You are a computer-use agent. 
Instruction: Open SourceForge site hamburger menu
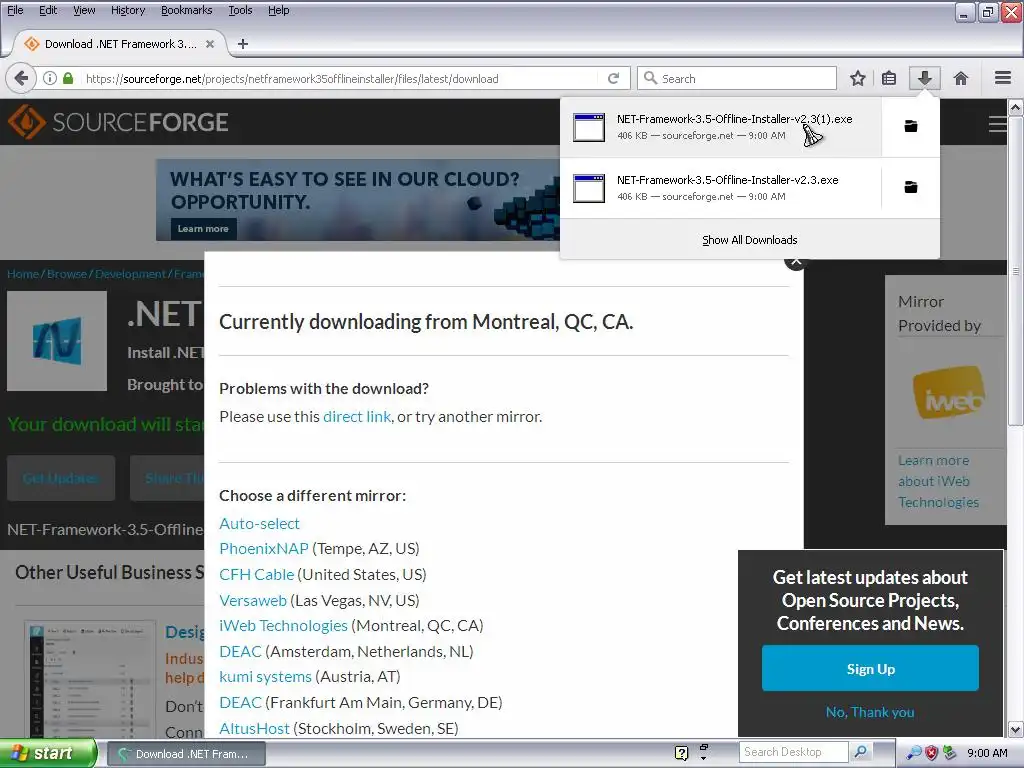[997, 124]
